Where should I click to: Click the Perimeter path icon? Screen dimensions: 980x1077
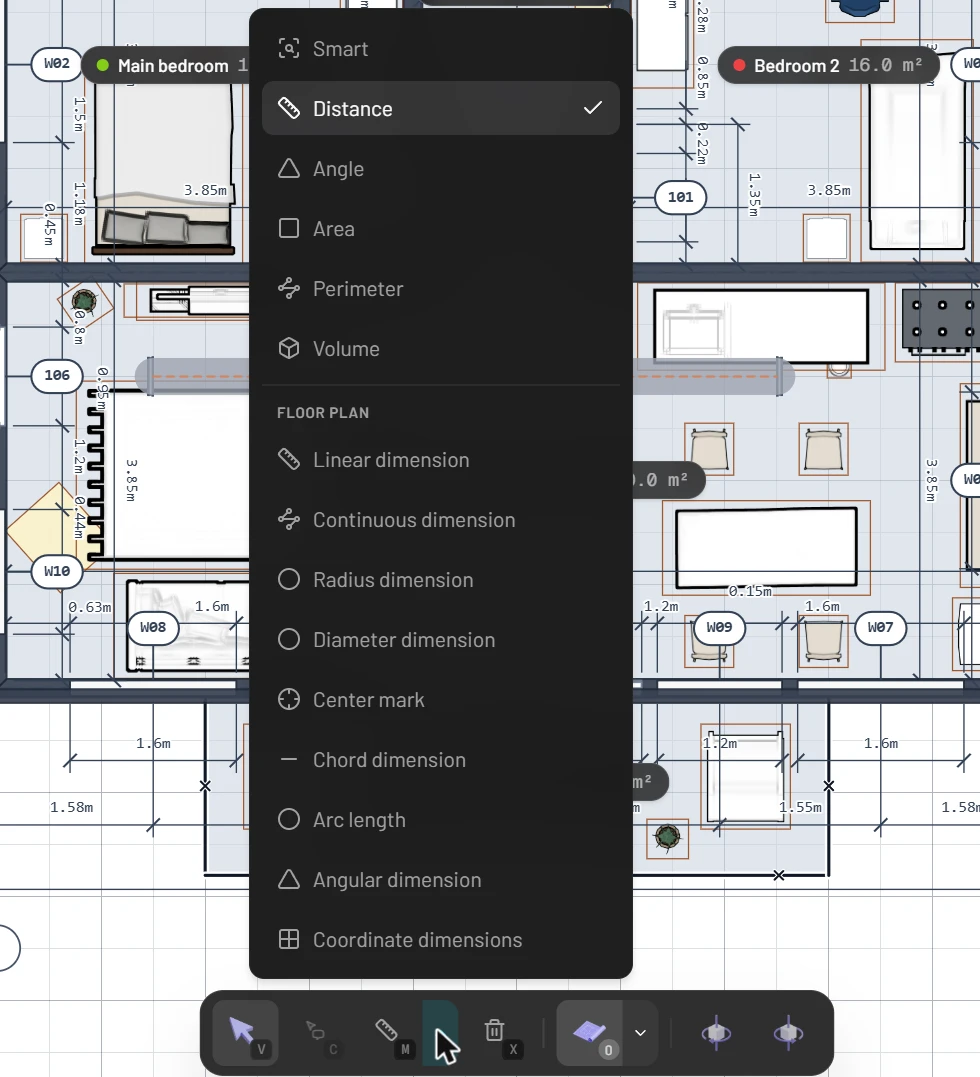[x=289, y=288]
